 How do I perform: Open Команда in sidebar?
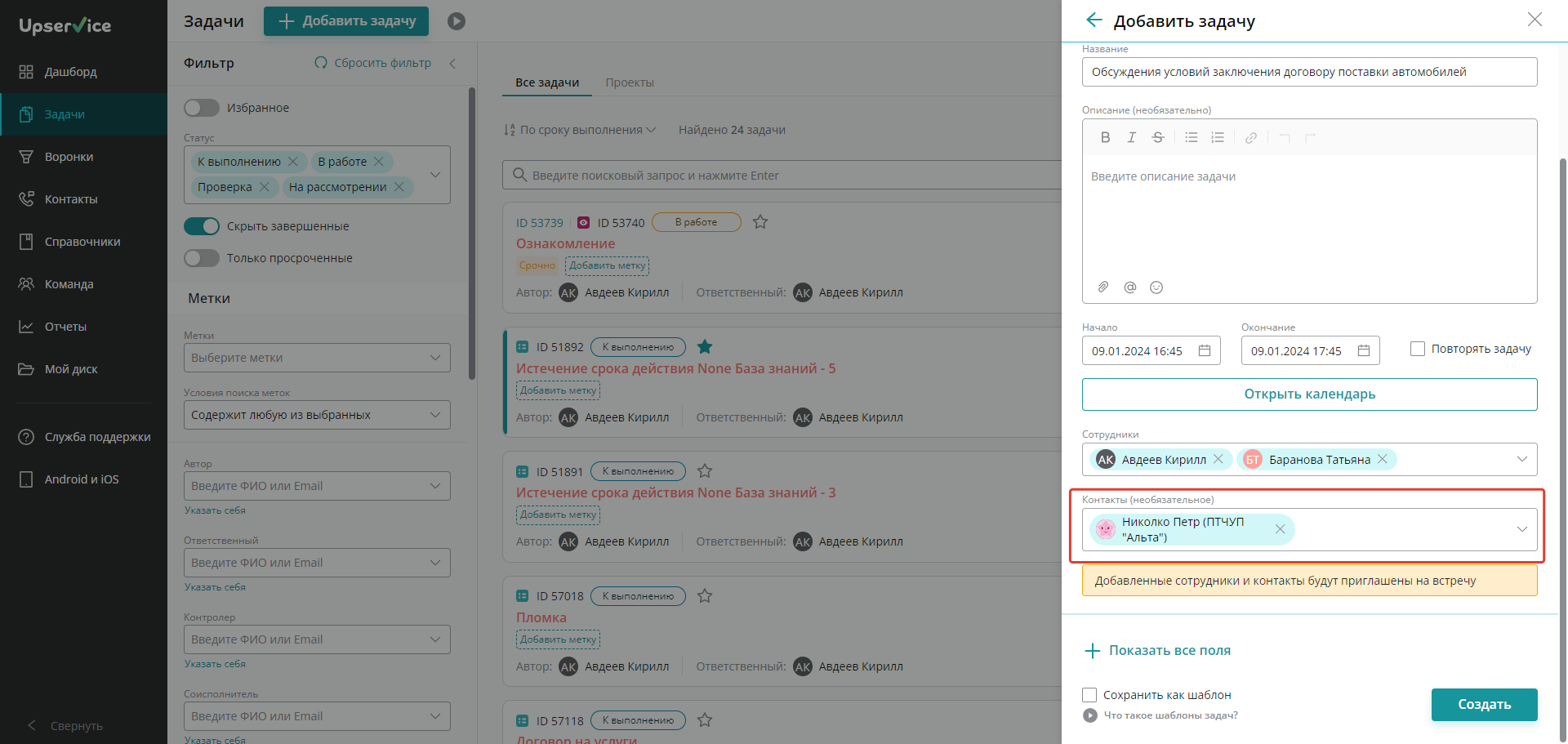coord(83,284)
